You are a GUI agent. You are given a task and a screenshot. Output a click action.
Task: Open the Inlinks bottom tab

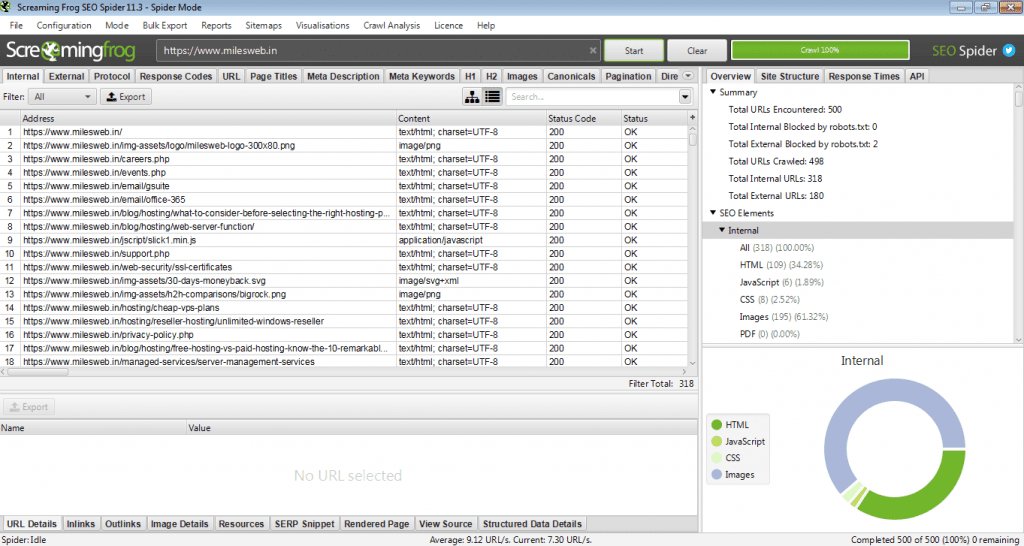81,524
